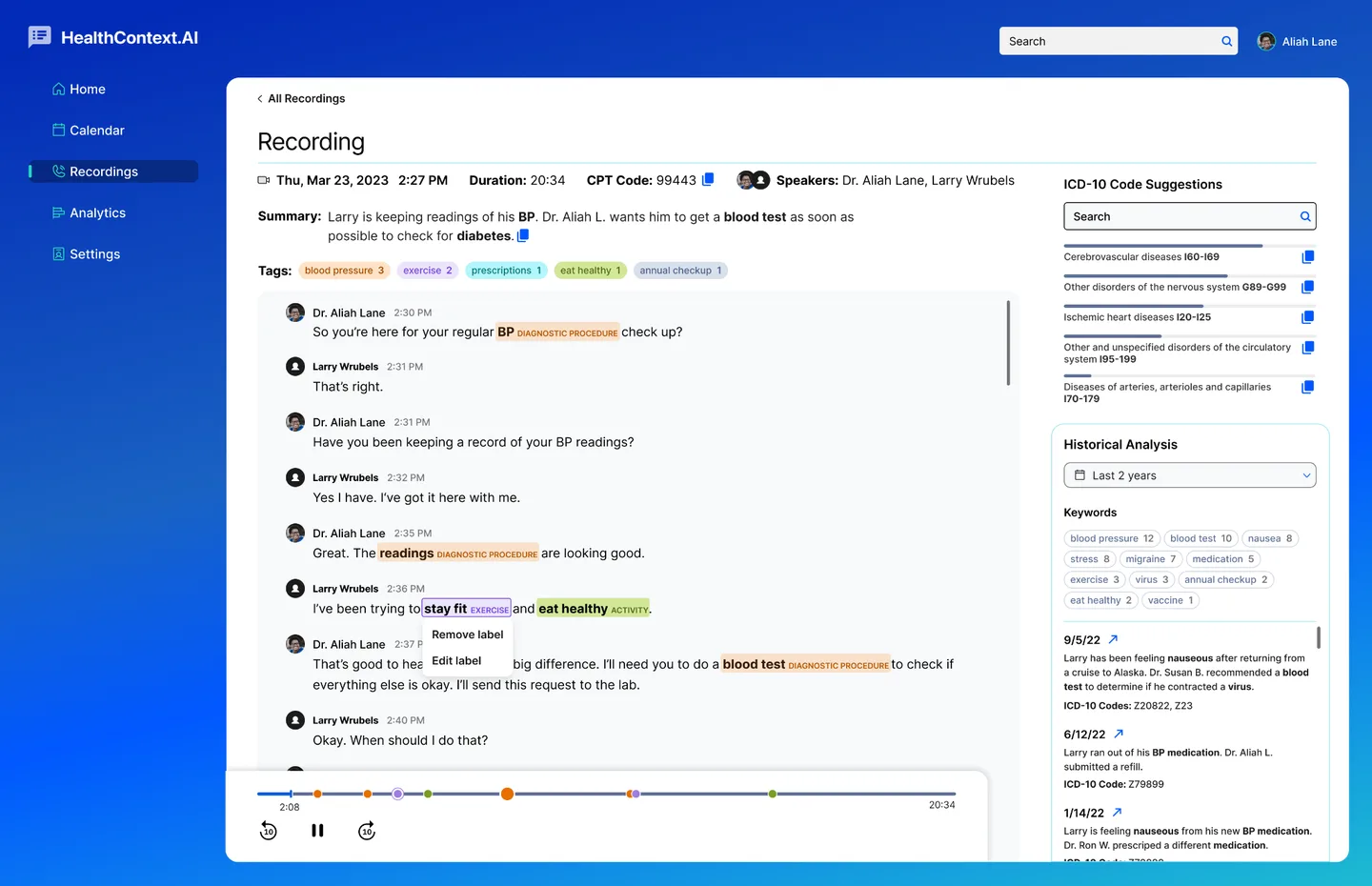This screenshot has width=1372, height=886.
Task: Copy the recording summary text
Action: [522, 235]
